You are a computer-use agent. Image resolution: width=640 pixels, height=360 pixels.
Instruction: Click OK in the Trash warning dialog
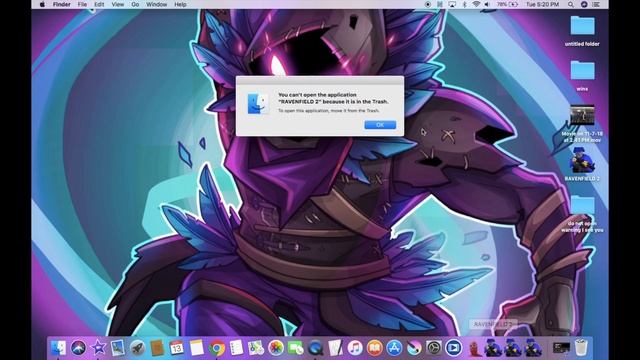pyautogui.click(x=380, y=125)
